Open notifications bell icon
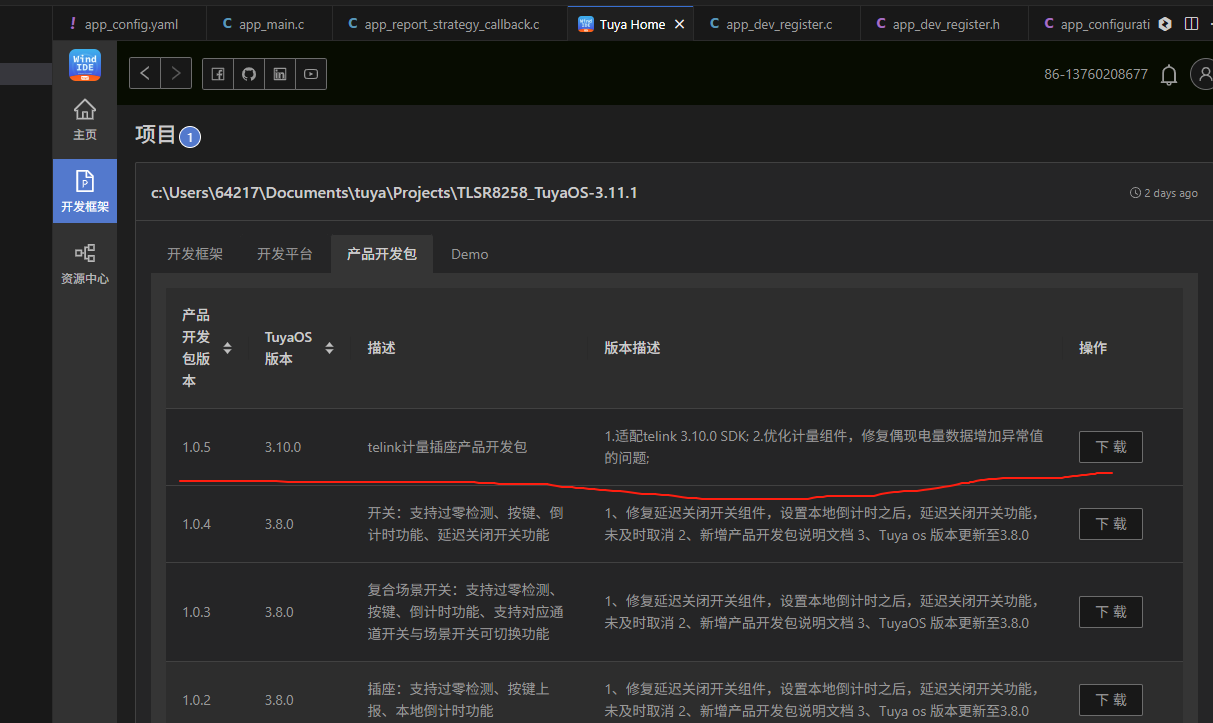This screenshot has width=1213, height=723. (x=1169, y=75)
